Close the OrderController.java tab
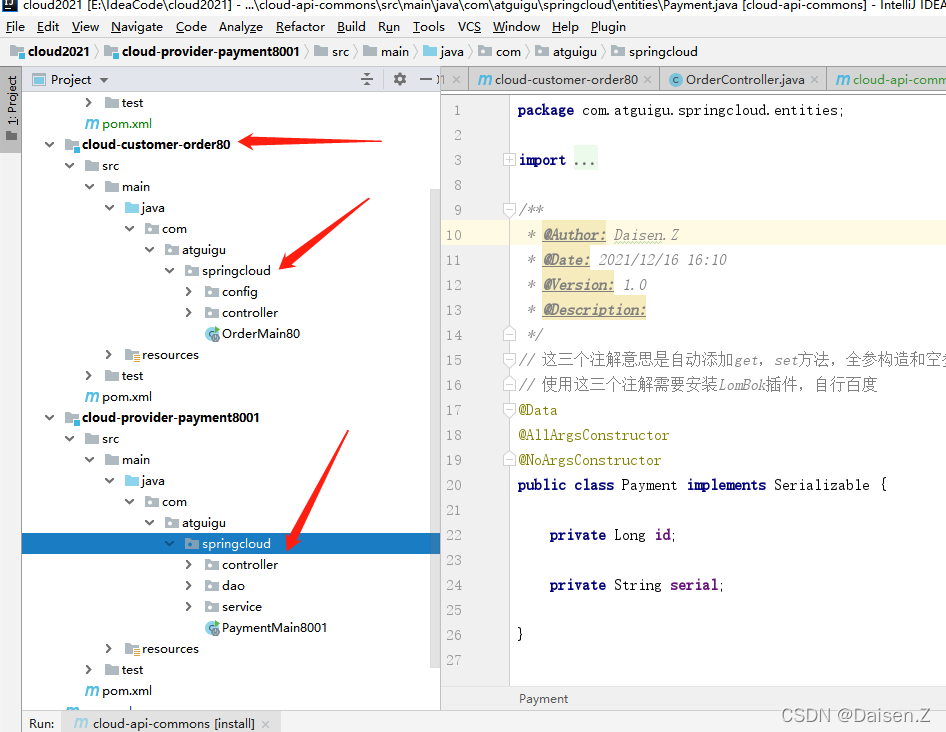The image size is (946, 732). [x=814, y=80]
